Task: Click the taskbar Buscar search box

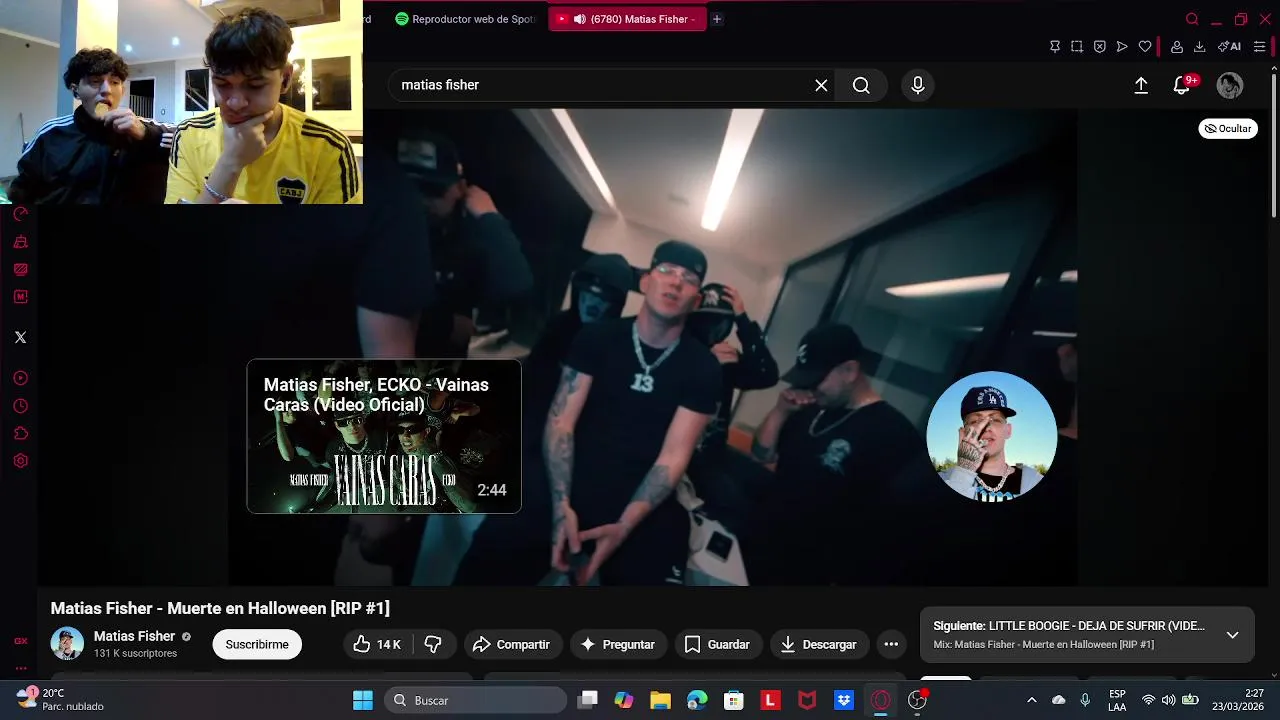Action: 475,700
